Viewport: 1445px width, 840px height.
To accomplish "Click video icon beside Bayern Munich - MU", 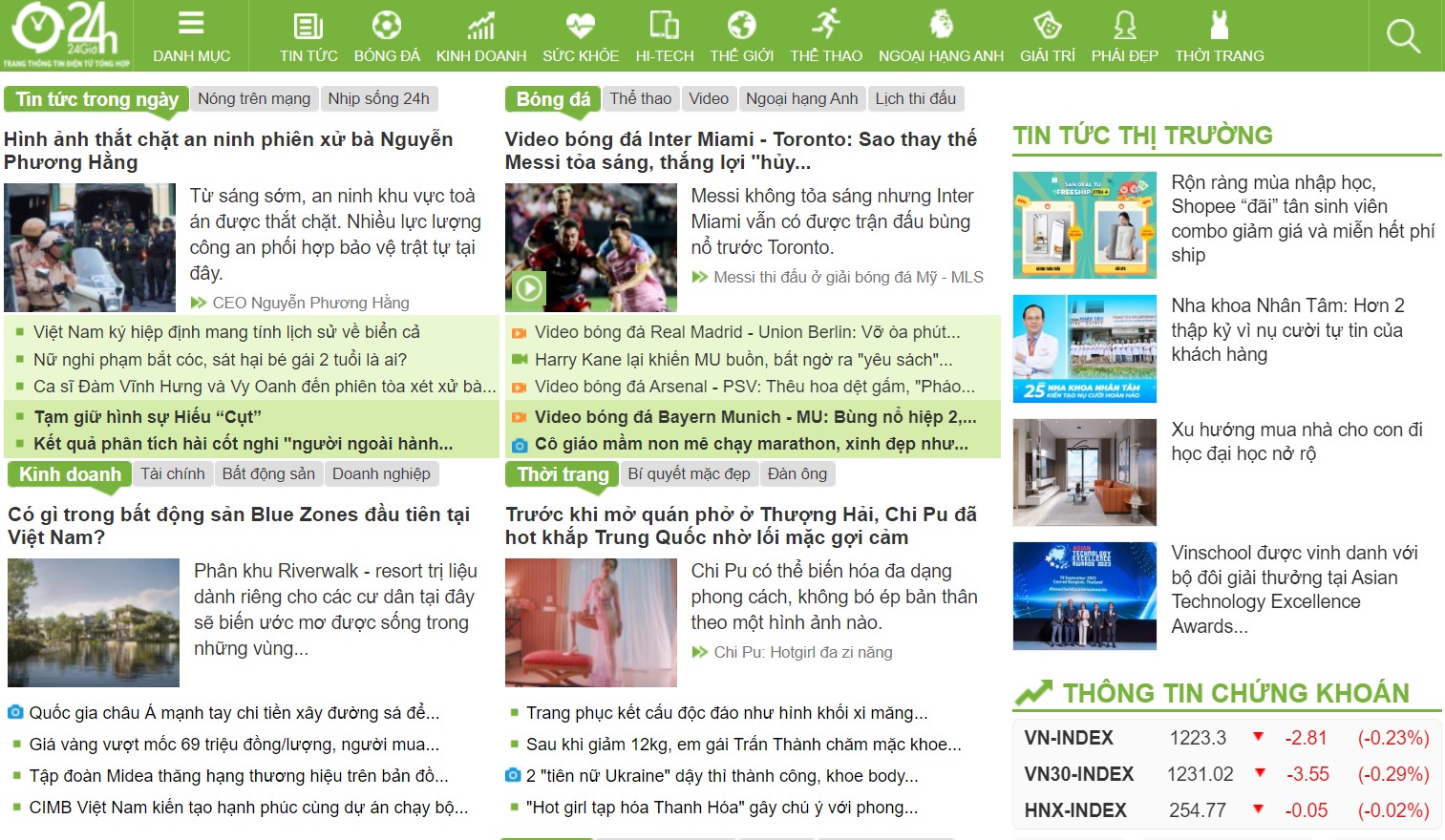I will 520,418.
